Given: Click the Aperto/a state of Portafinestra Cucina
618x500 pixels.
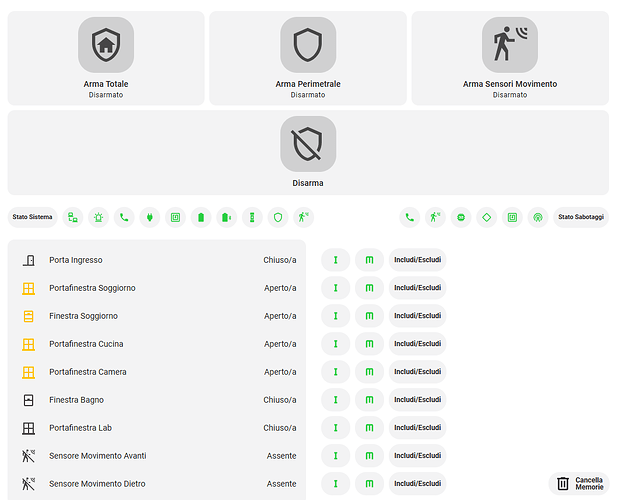Looking at the screenshot, I should [280, 344].
